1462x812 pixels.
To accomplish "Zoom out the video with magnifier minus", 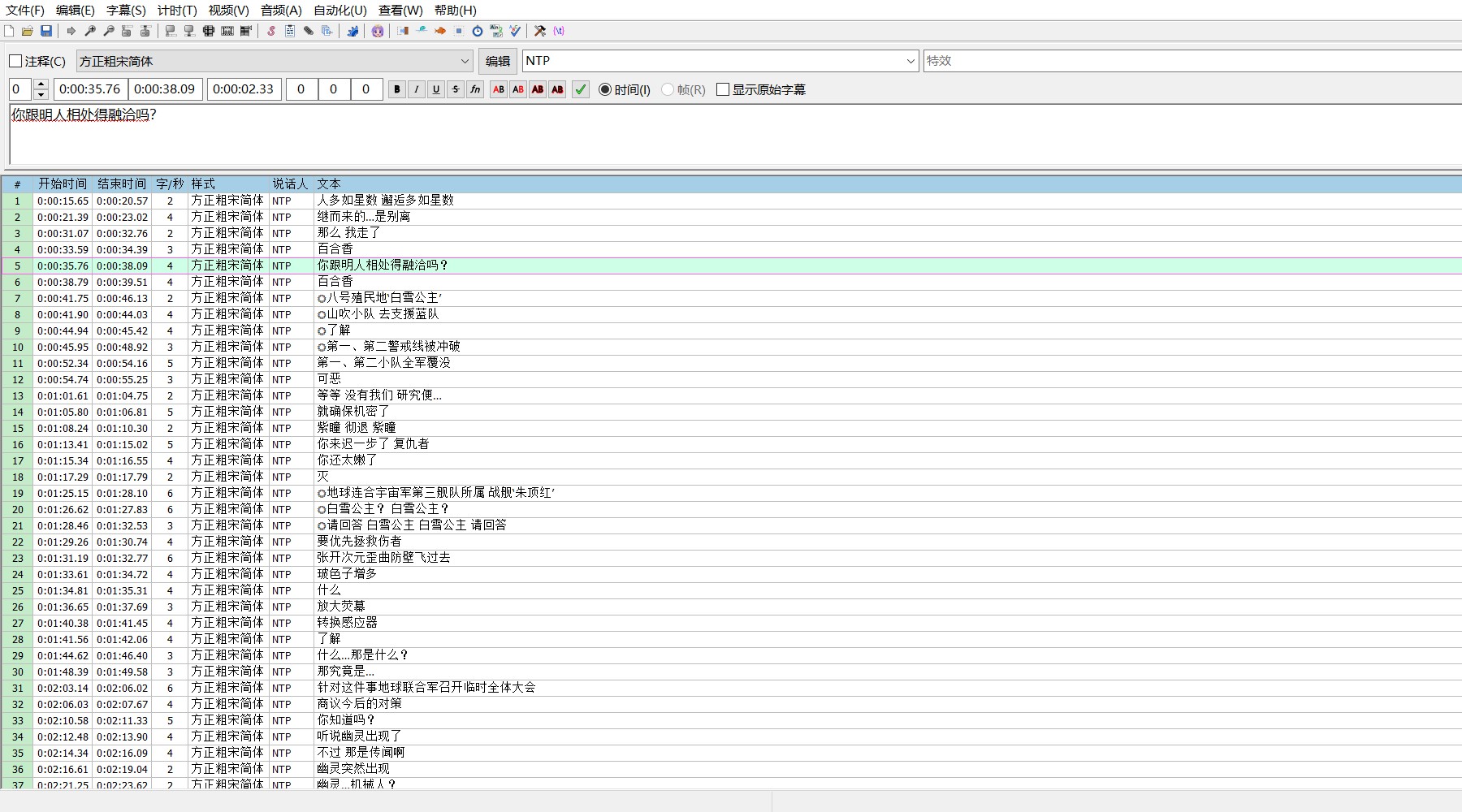I will (x=109, y=31).
